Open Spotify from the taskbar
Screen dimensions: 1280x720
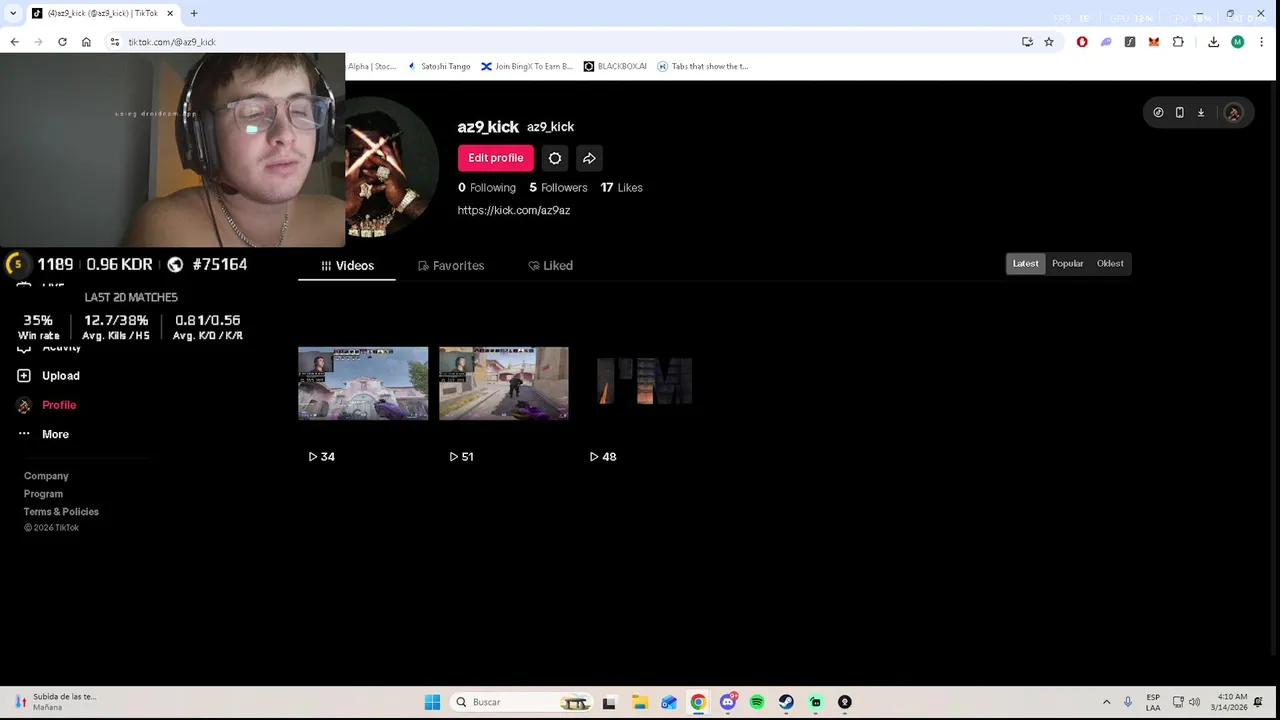pos(757,702)
